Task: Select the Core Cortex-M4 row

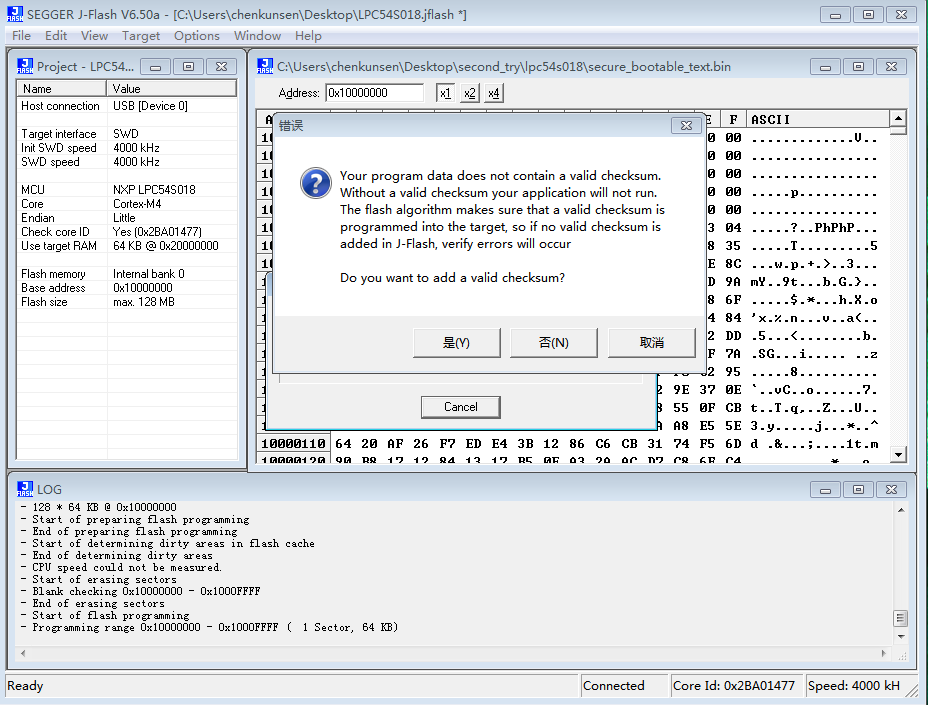Action: (x=127, y=204)
